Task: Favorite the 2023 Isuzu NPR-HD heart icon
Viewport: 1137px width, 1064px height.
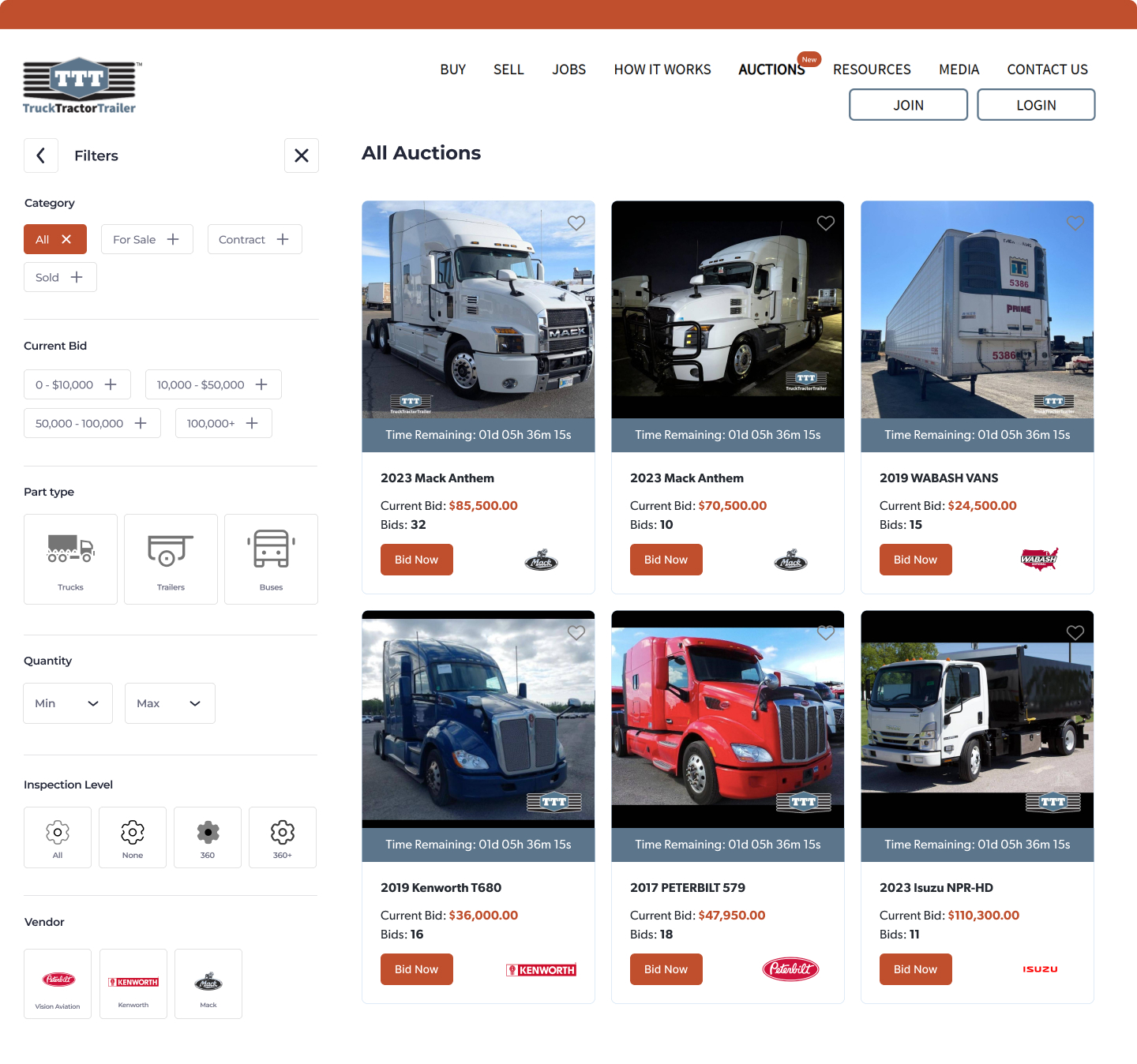Action: coord(1075,633)
